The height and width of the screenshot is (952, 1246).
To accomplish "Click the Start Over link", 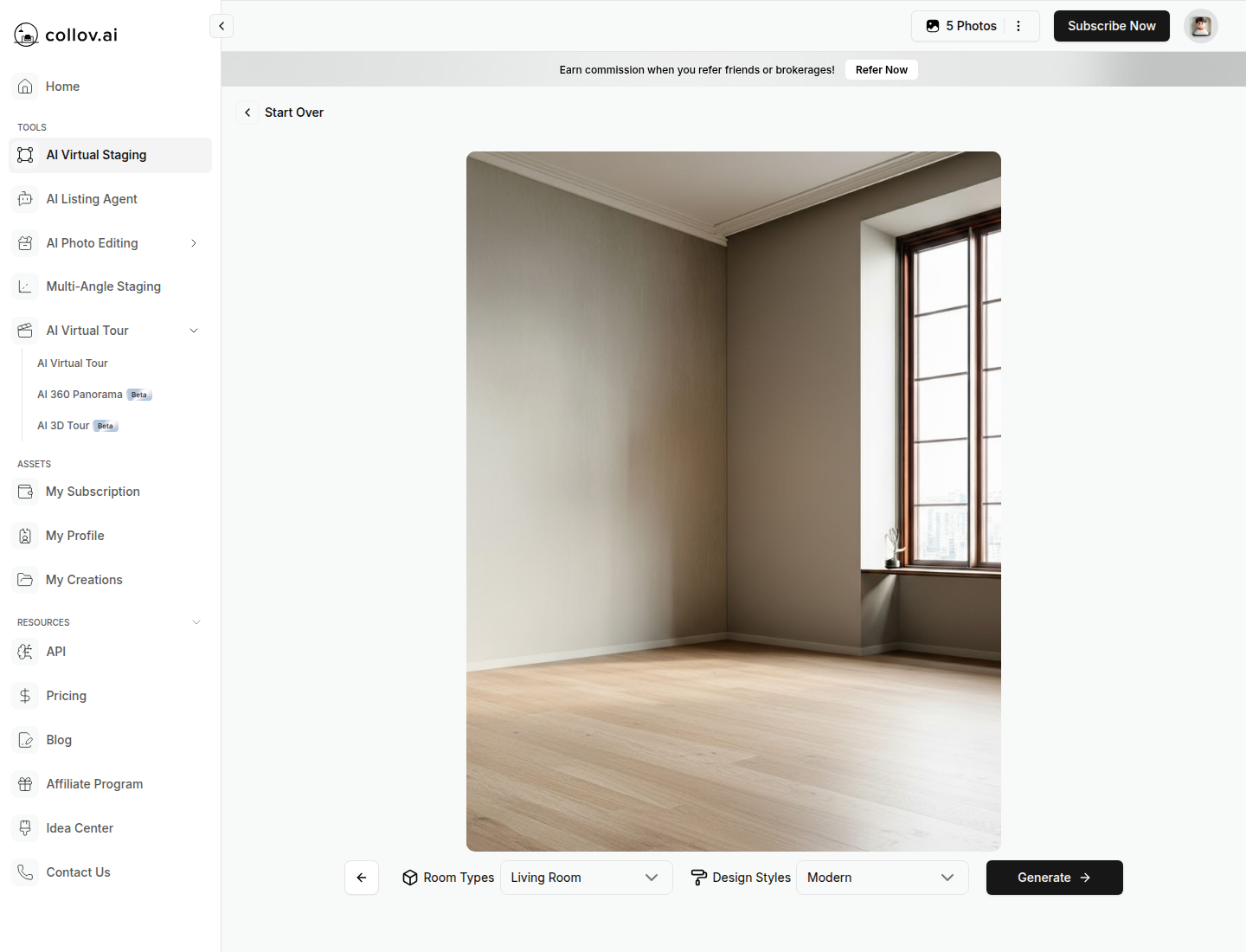I will pos(294,113).
